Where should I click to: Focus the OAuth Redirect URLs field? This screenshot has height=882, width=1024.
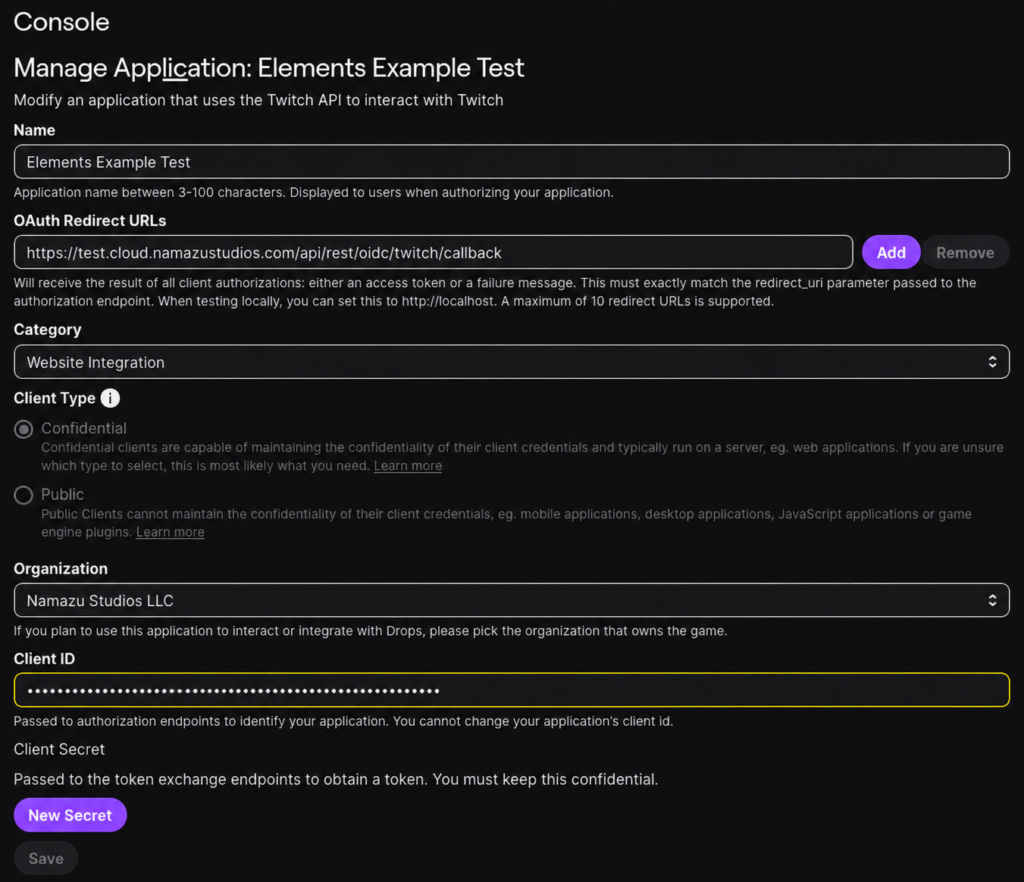click(433, 252)
